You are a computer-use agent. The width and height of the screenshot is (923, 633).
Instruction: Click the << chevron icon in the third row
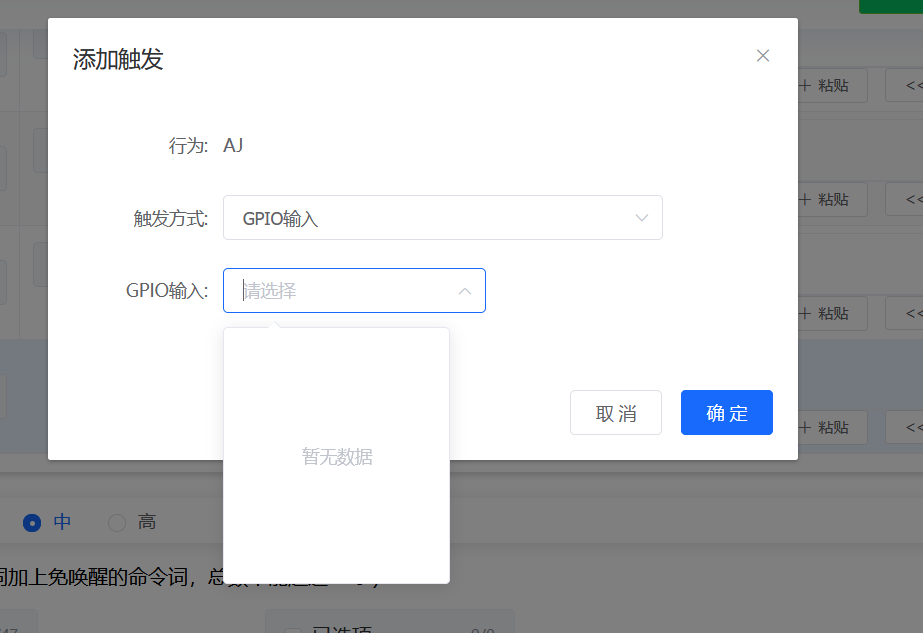[x=913, y=313]
